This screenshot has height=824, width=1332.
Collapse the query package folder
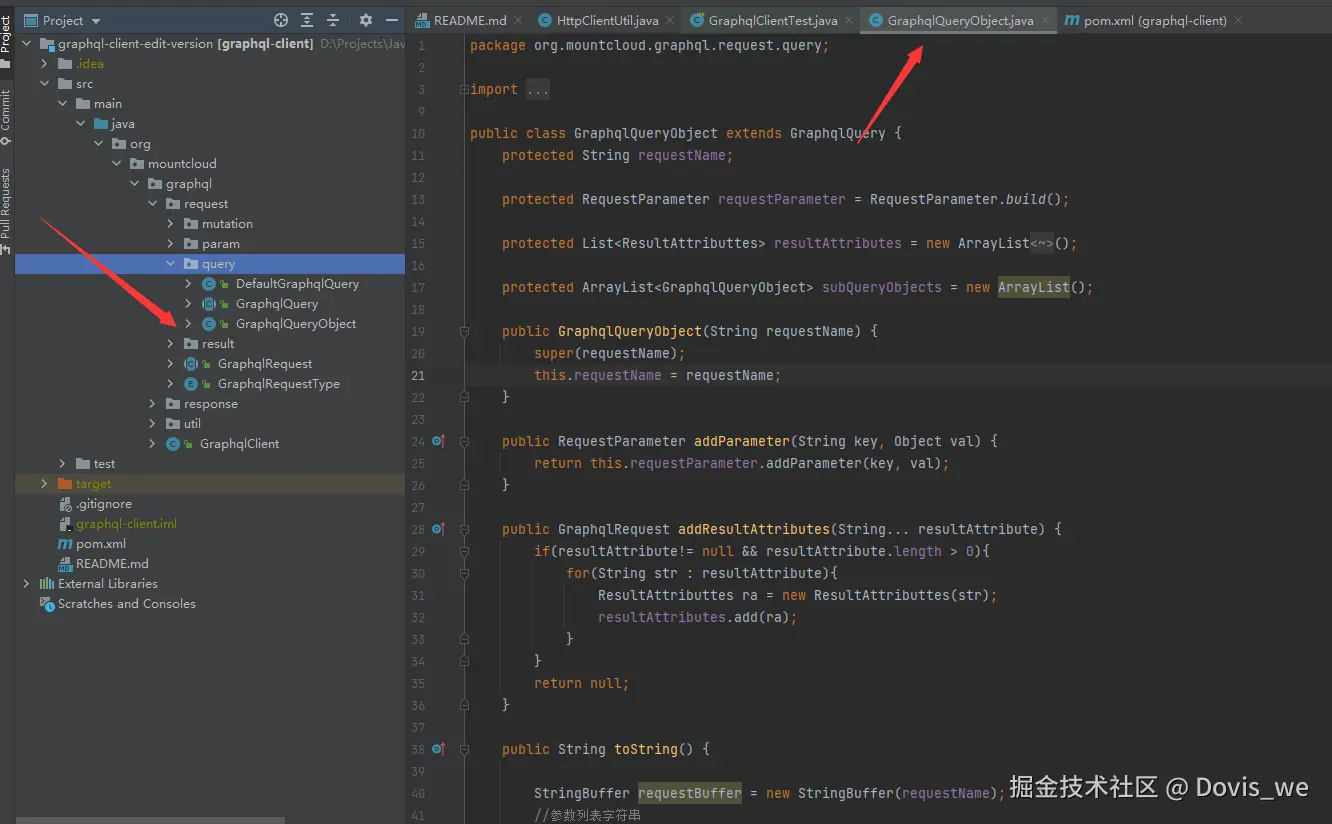(x=171, y=264)
